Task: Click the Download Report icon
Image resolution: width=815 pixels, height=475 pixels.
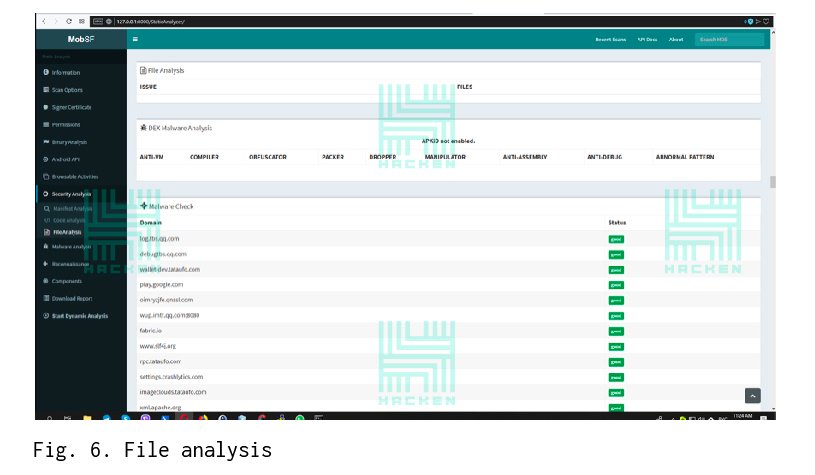Action: [x=46, y=299]
